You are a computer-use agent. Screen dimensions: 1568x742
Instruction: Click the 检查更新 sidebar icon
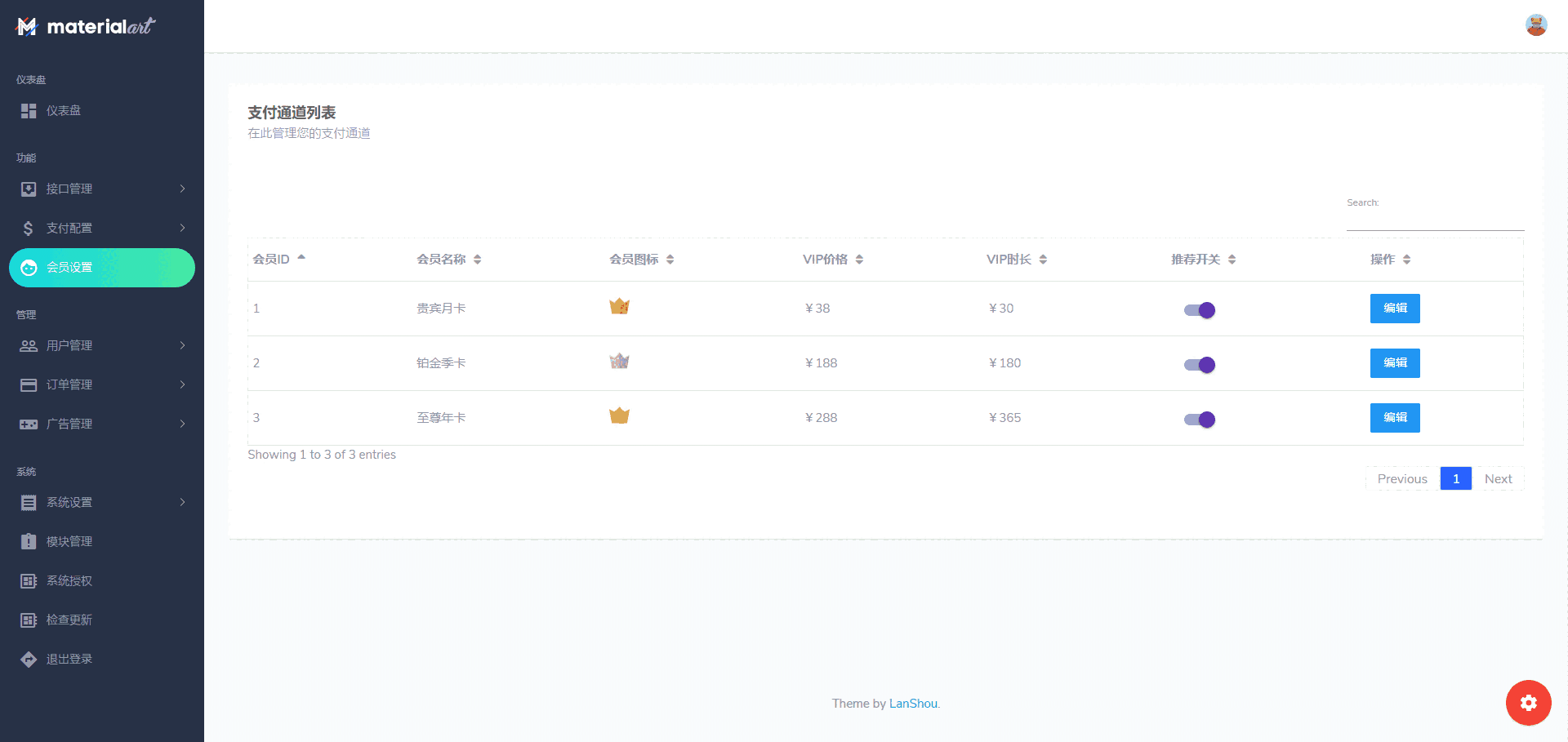click(x=29, y=620)
